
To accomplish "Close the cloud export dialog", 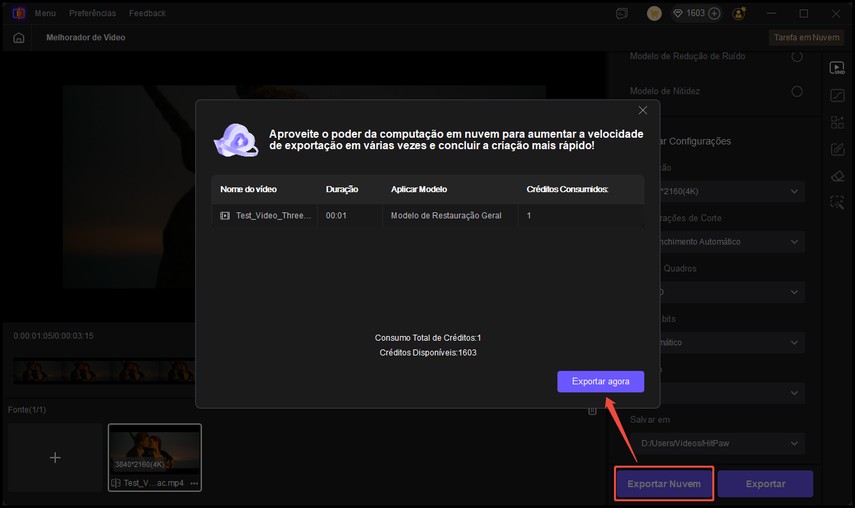I will (643, 111).
